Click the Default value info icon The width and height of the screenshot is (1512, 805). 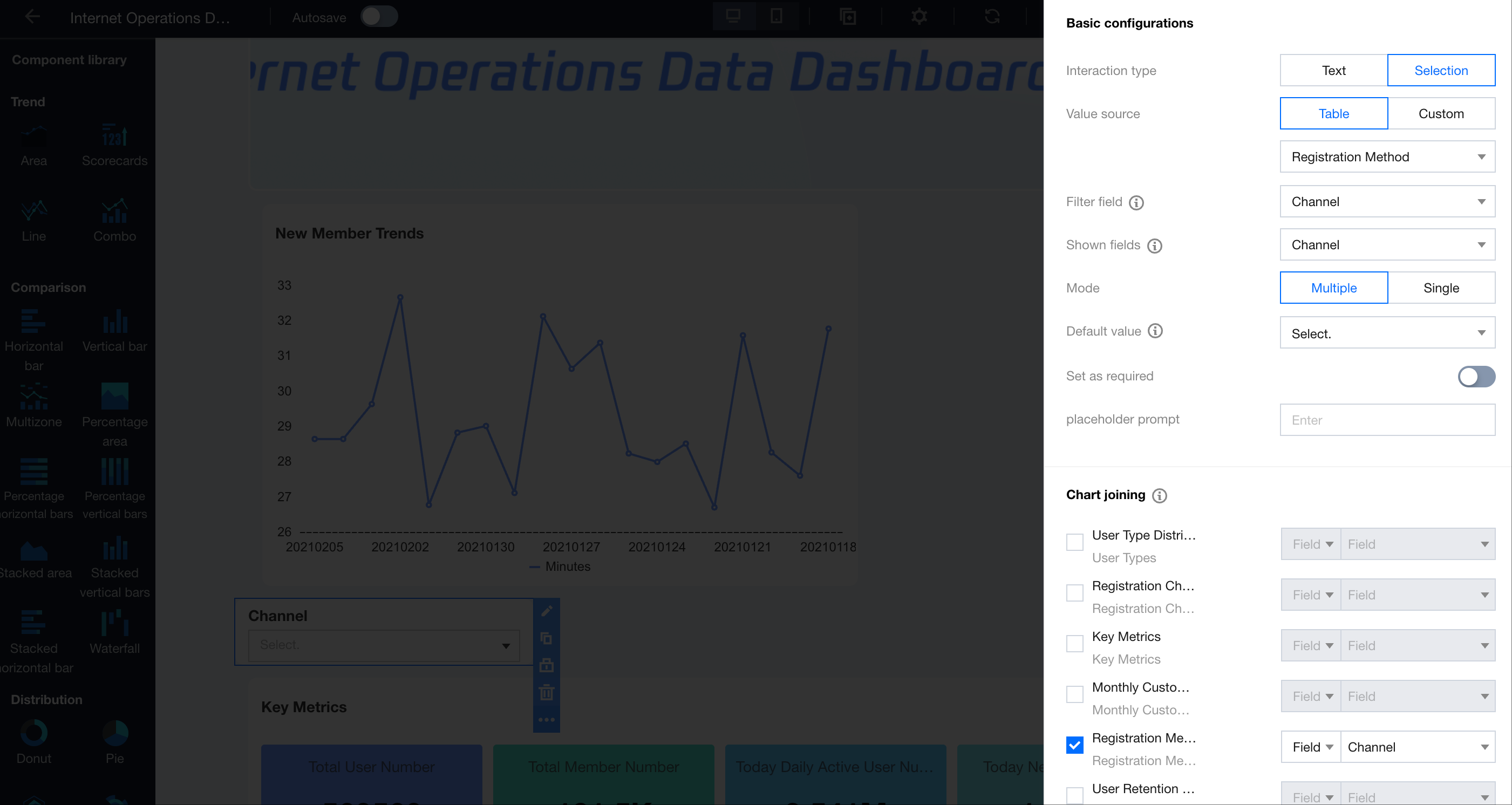coord(1155,331)
